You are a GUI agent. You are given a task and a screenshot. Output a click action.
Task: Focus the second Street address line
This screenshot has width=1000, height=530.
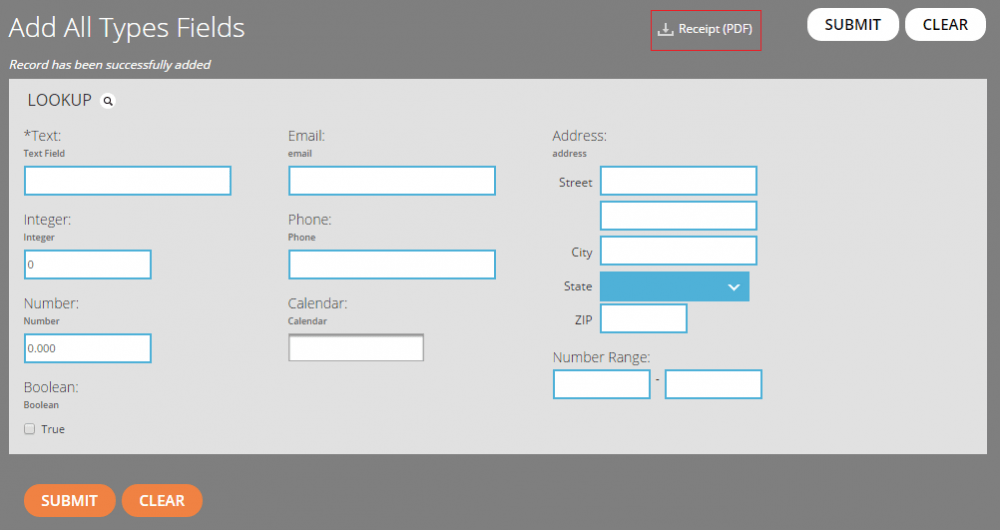point(679,216)
